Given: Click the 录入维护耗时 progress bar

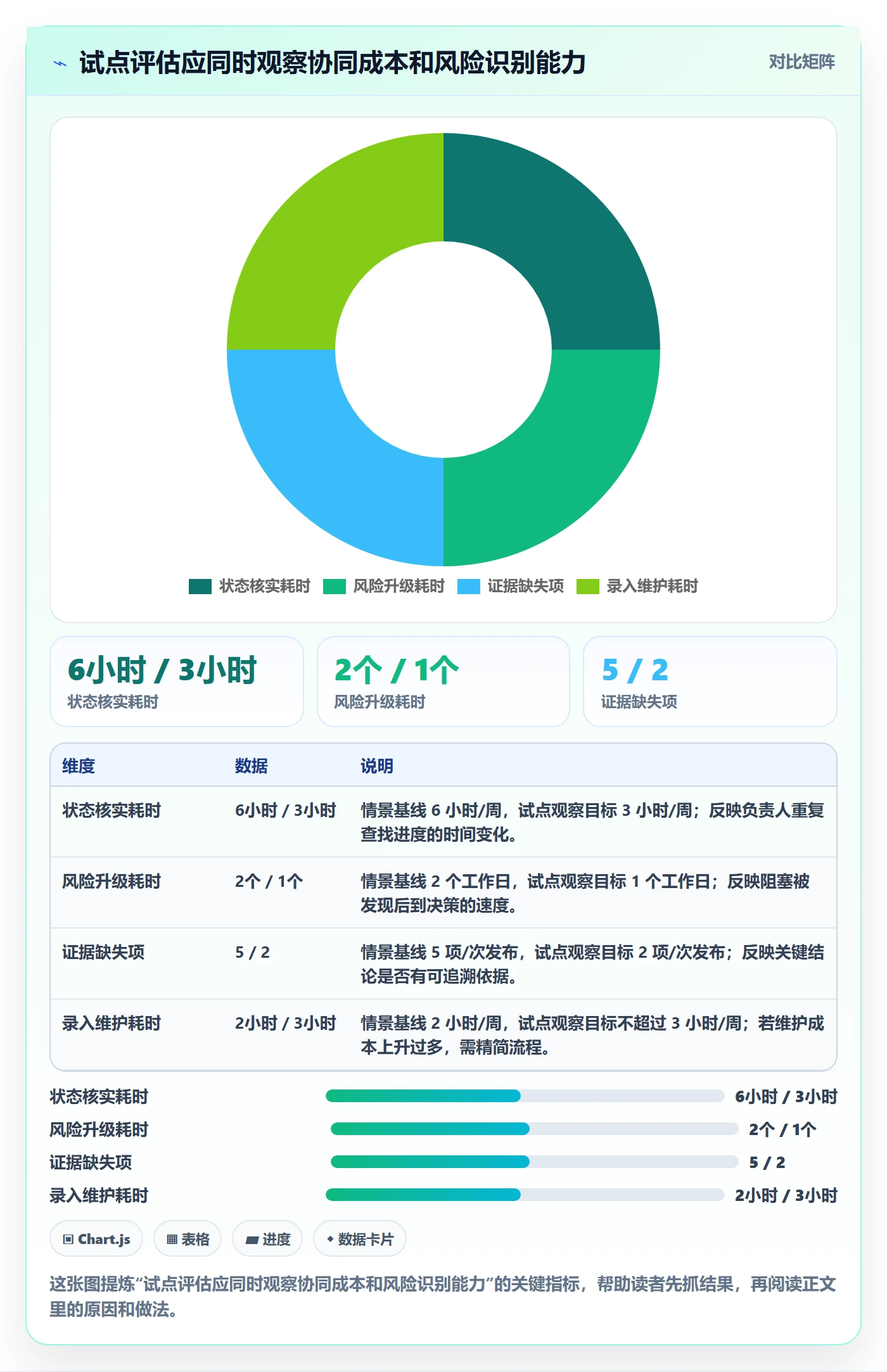Looking at the screenshot, I should point(525,1195).
